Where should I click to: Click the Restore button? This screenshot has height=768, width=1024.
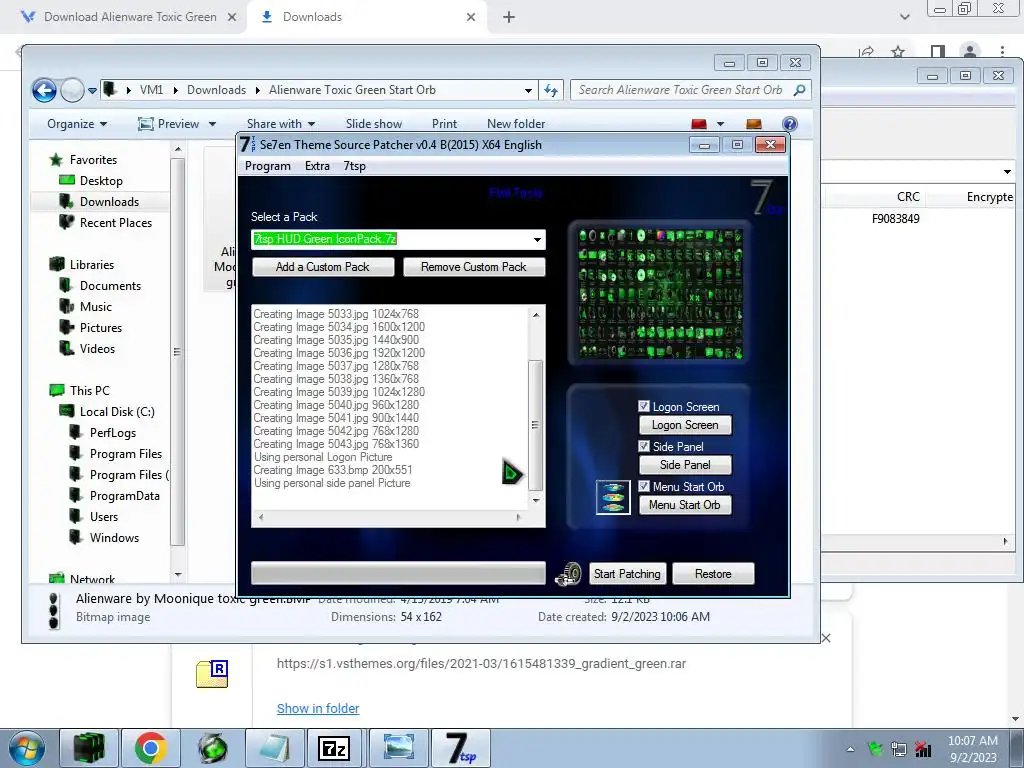tap(713, 574)
